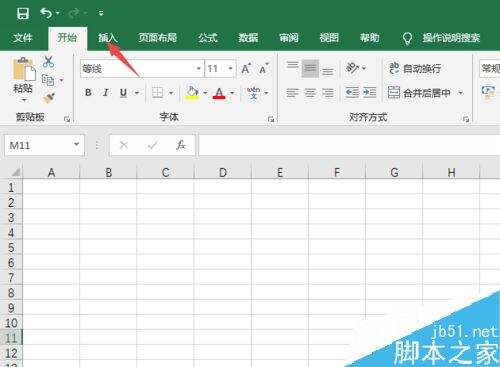This screenshot has width=500, height=367.
Task: Open the 字体 dialog launcher
Action: pos(271,119)
